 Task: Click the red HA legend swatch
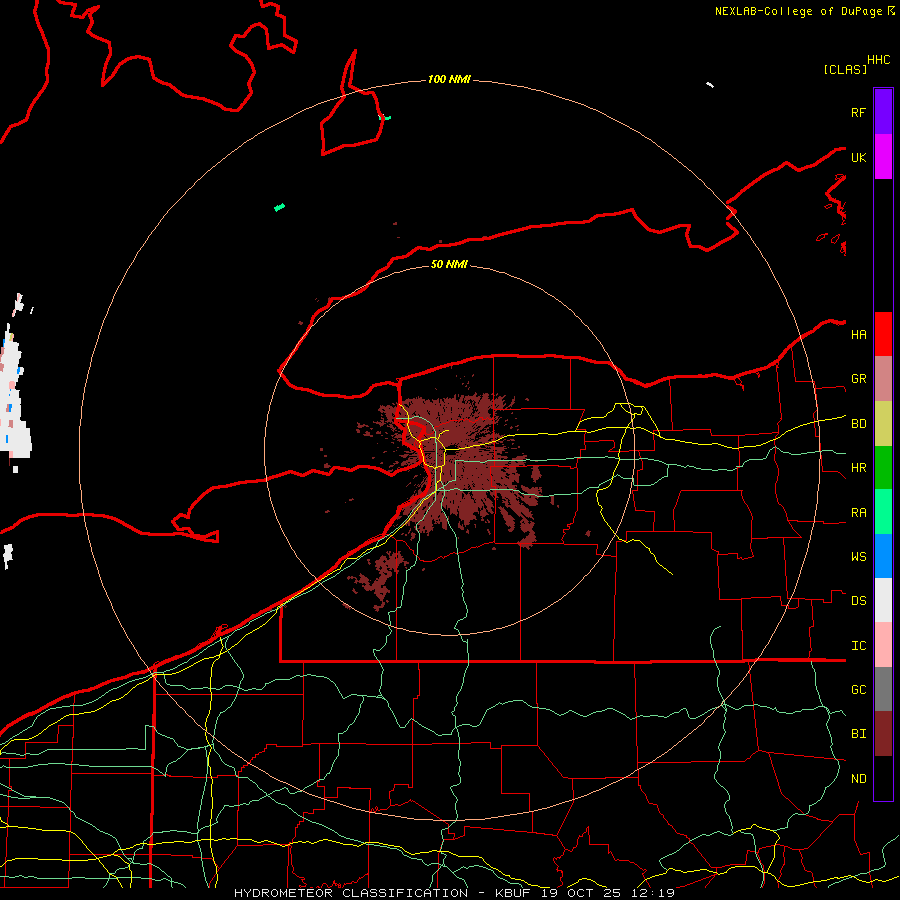tap(883, 334)
